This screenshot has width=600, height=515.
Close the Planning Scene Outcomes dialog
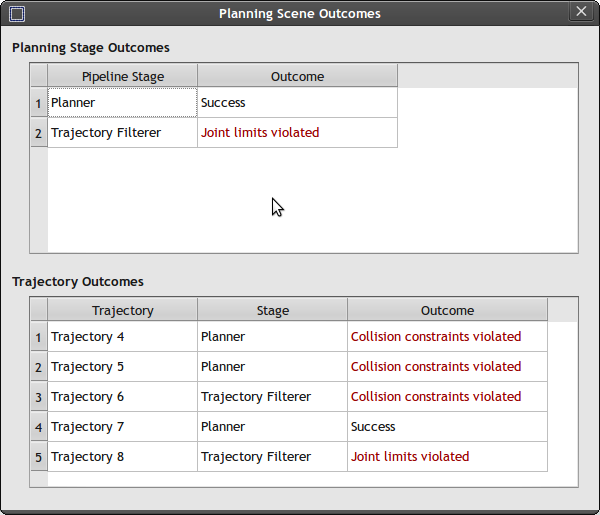[x=581, y=12]
